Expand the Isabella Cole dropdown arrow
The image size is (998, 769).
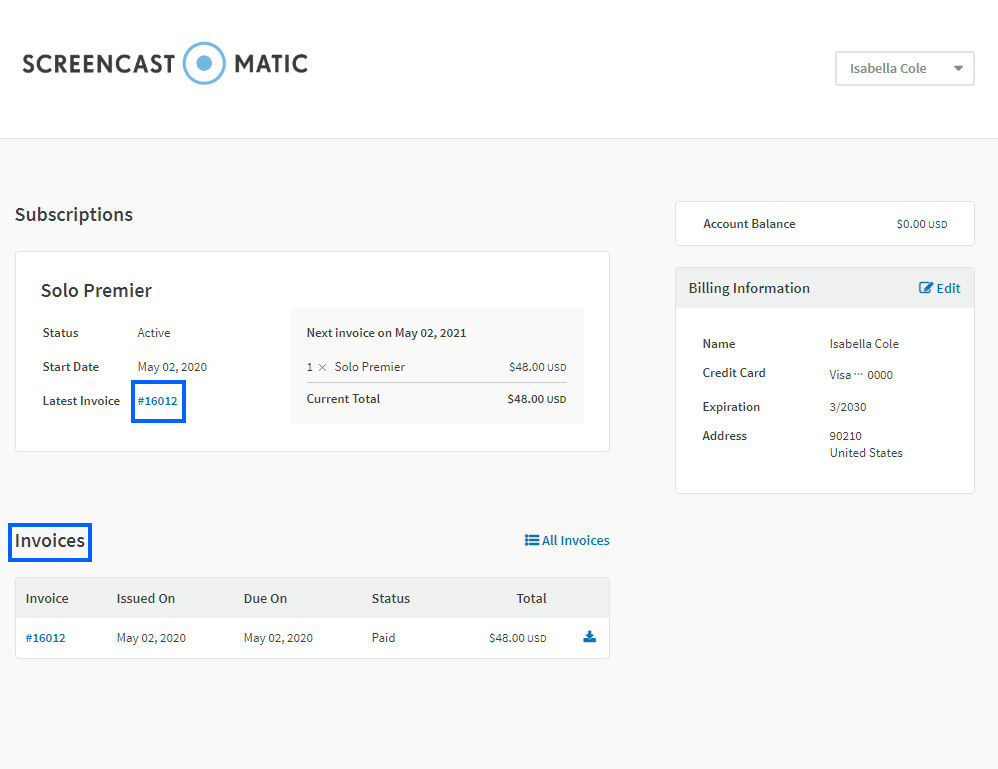coord(958,68)
